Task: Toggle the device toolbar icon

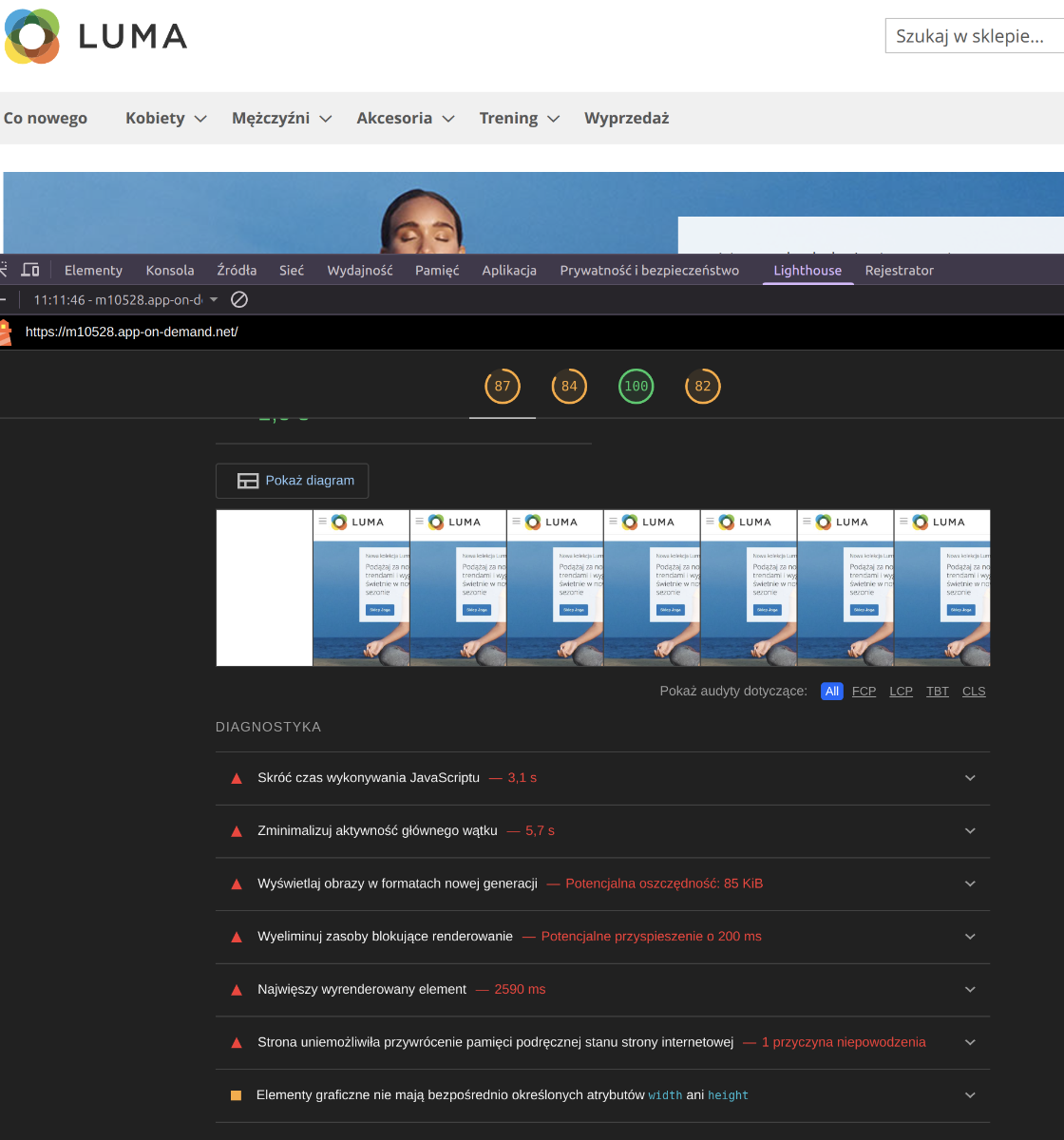Action: click(30, 270)
